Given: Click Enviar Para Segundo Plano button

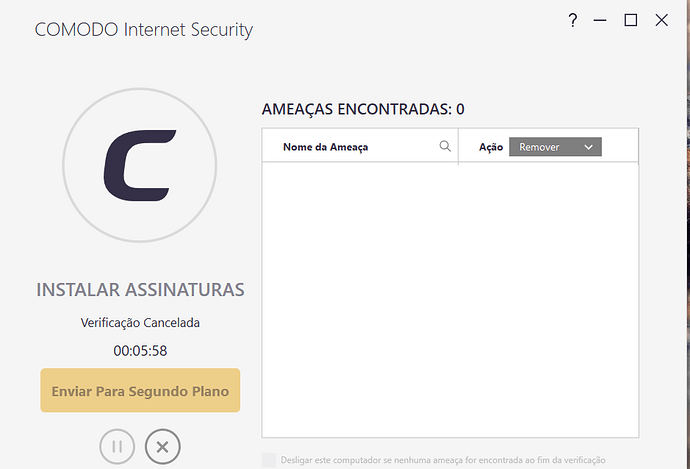Looking at the screenshot, I should tap(140, 390).
